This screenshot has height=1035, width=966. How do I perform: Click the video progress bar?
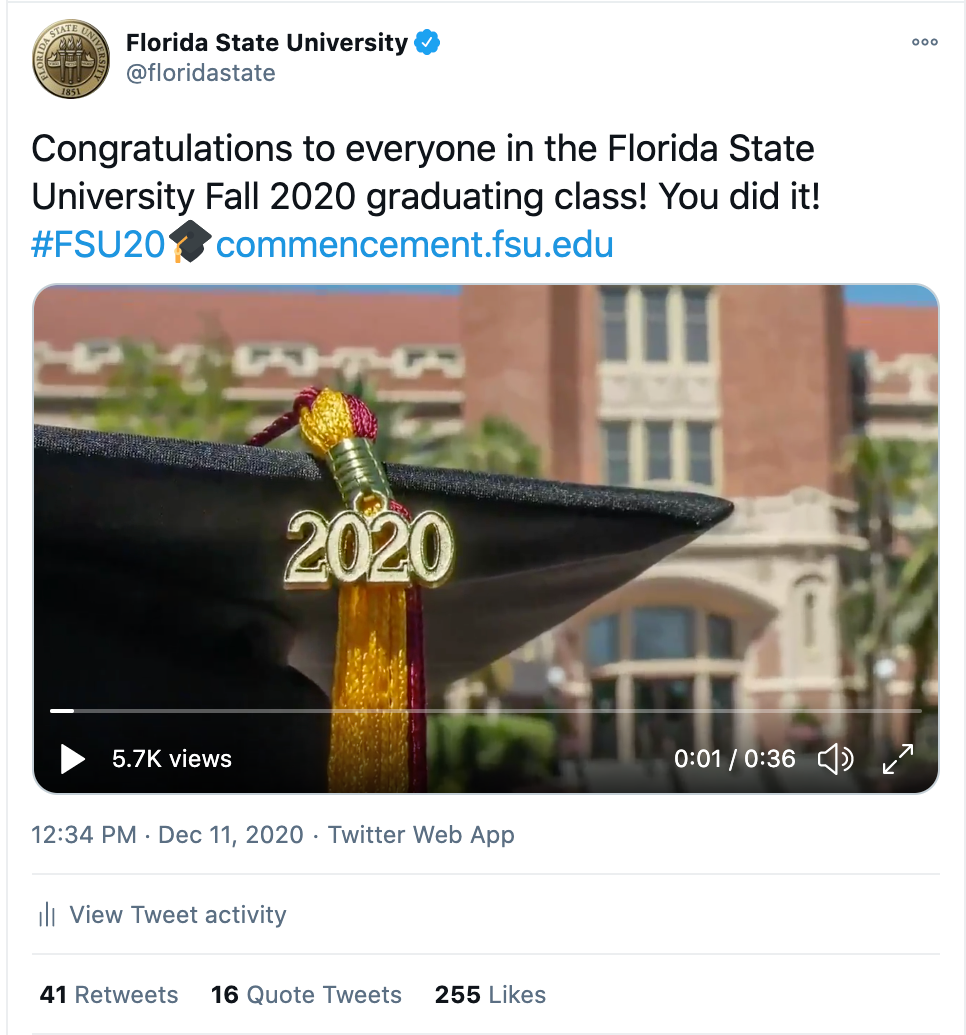[x=485, y=711]
